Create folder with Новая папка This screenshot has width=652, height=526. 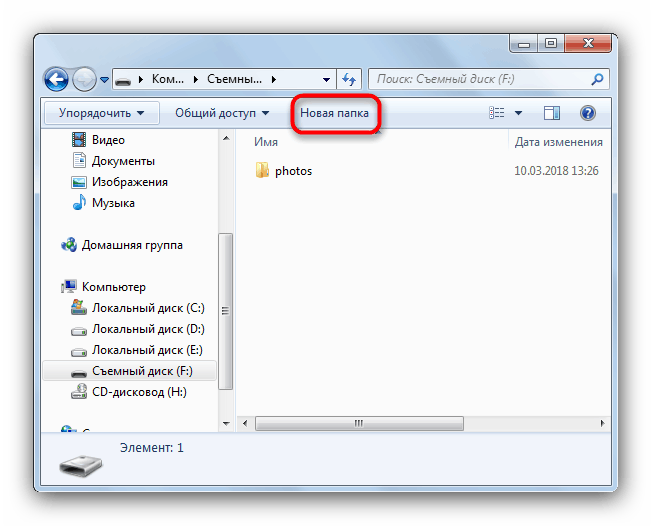click(334, 113)
